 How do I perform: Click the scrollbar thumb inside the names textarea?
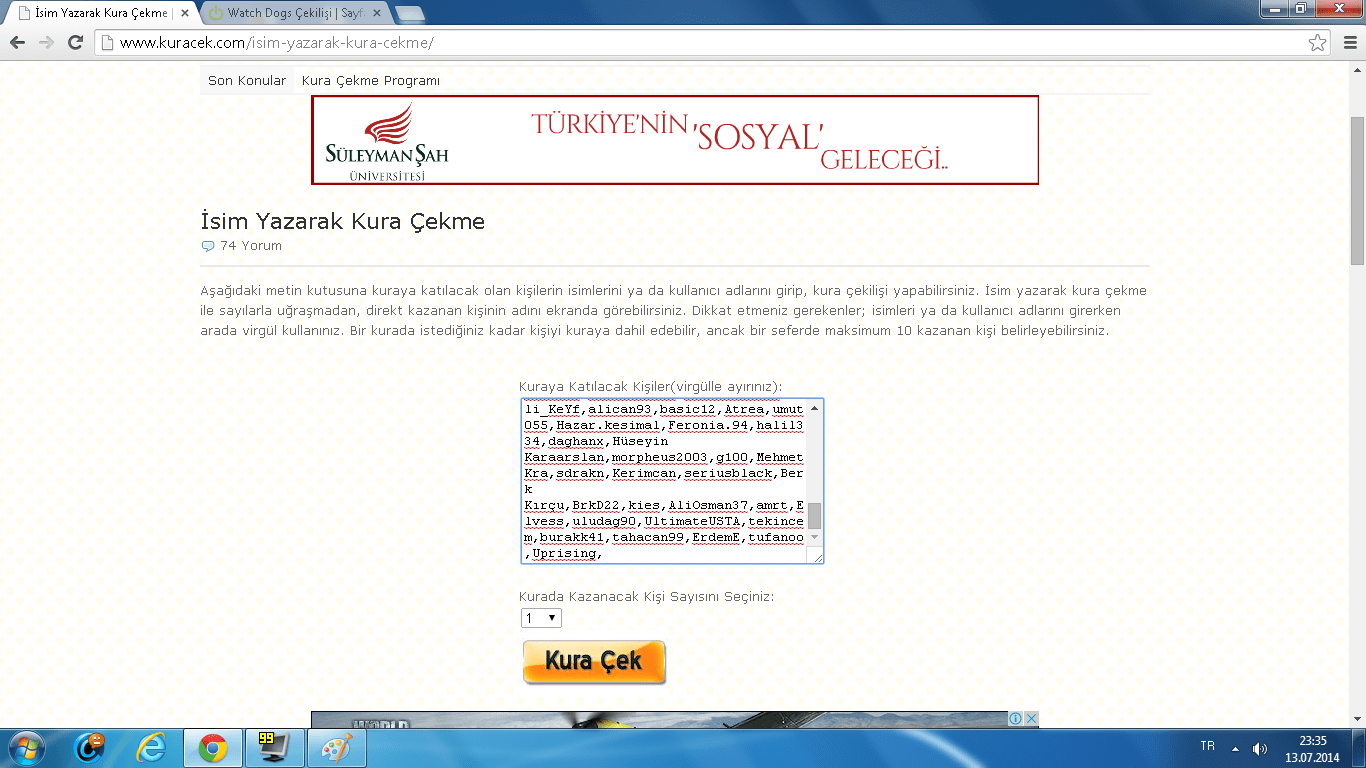[x=815, y=516]
